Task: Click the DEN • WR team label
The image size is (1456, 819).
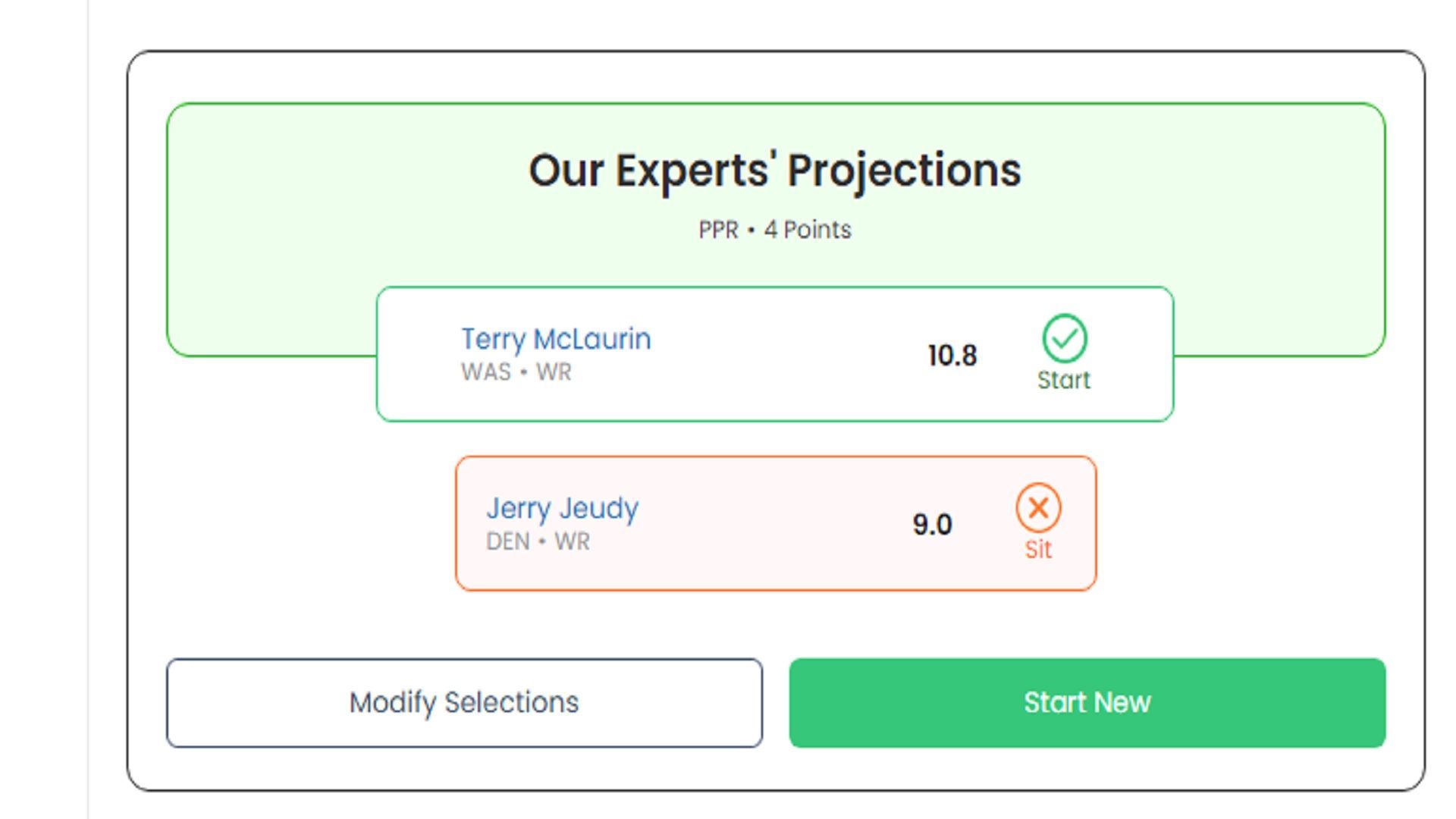Action: 537,541
